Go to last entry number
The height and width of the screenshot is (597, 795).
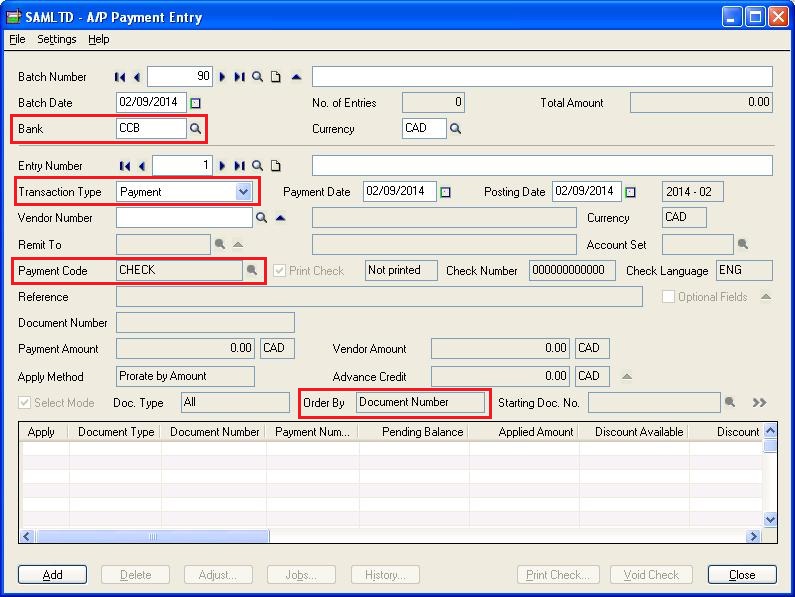(x=239, y=166)
